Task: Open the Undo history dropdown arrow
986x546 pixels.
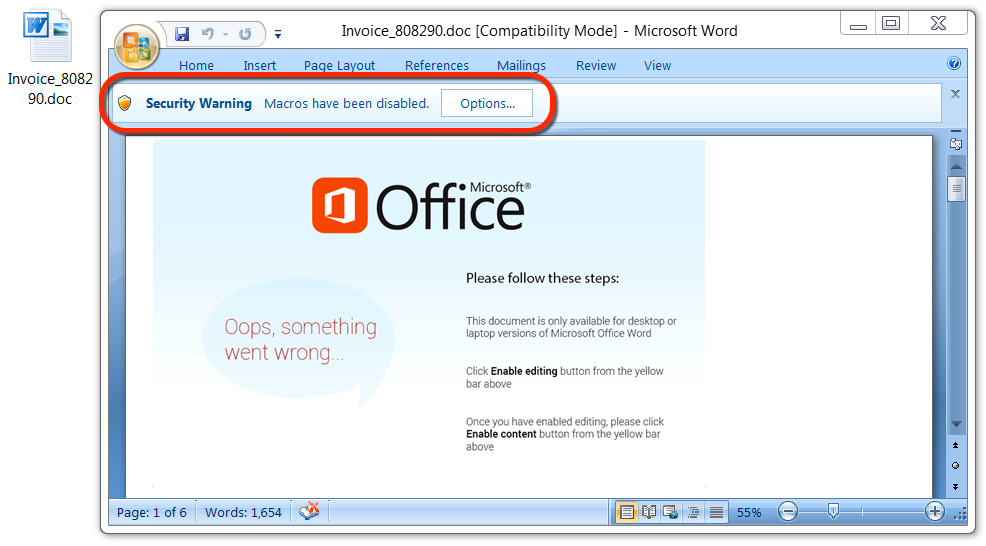Action: click(225, 34)
